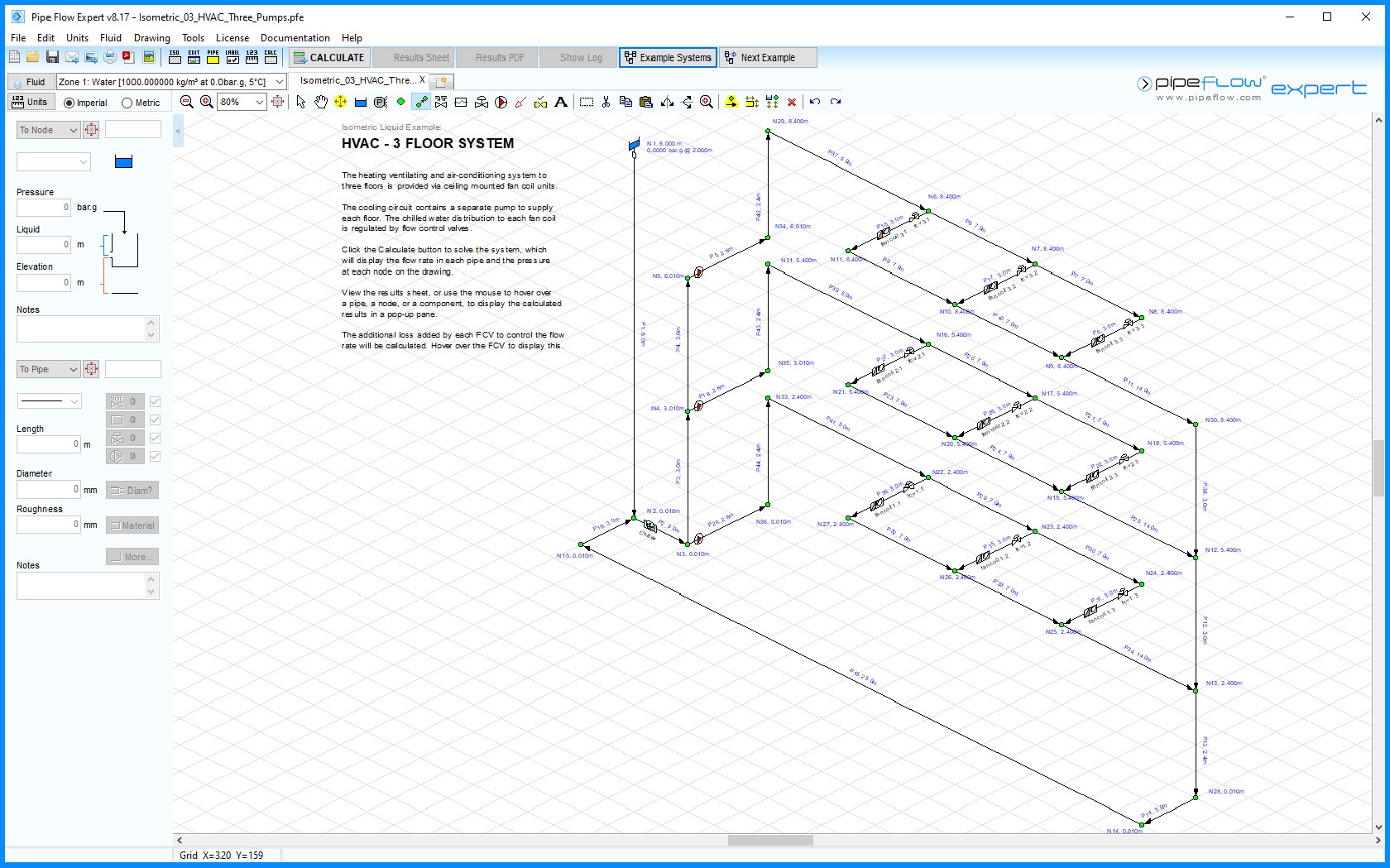1390x868 pixels.
Task: Toggle the ISO isometric grid icon
Action: pos(175,57)
